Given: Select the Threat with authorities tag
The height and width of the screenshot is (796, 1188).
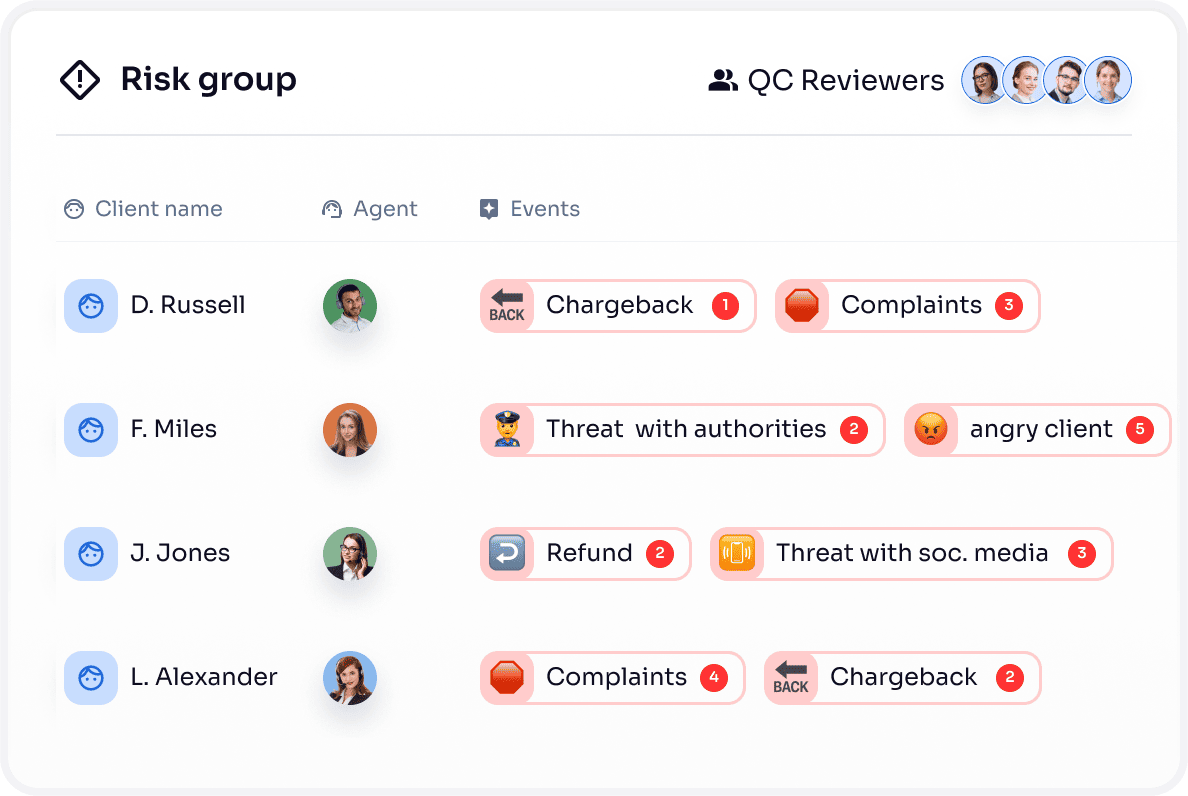Looking at the screenshot, I should click(x=683, y=430).
